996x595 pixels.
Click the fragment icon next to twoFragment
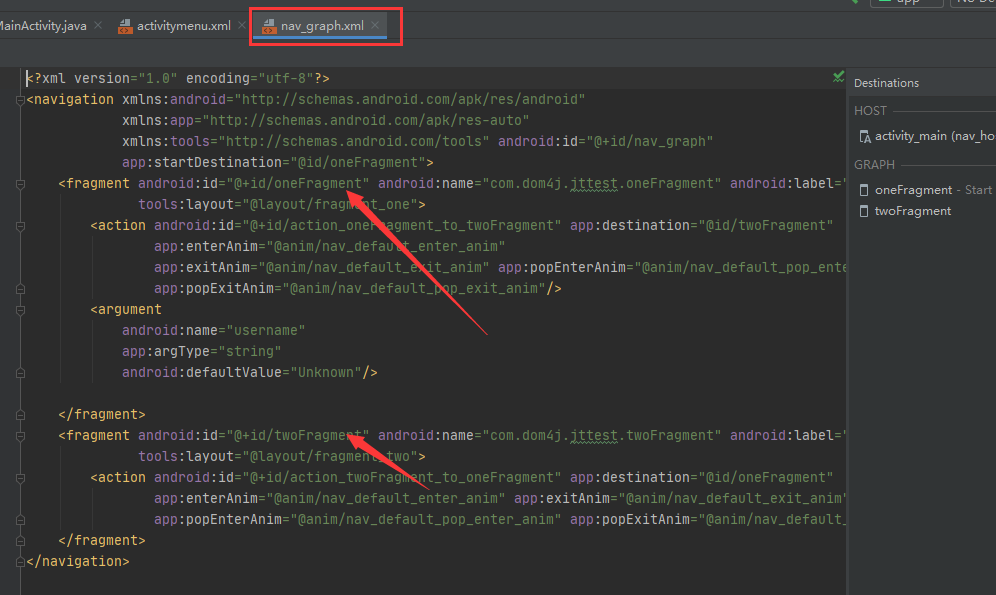[x=864, y=211]
